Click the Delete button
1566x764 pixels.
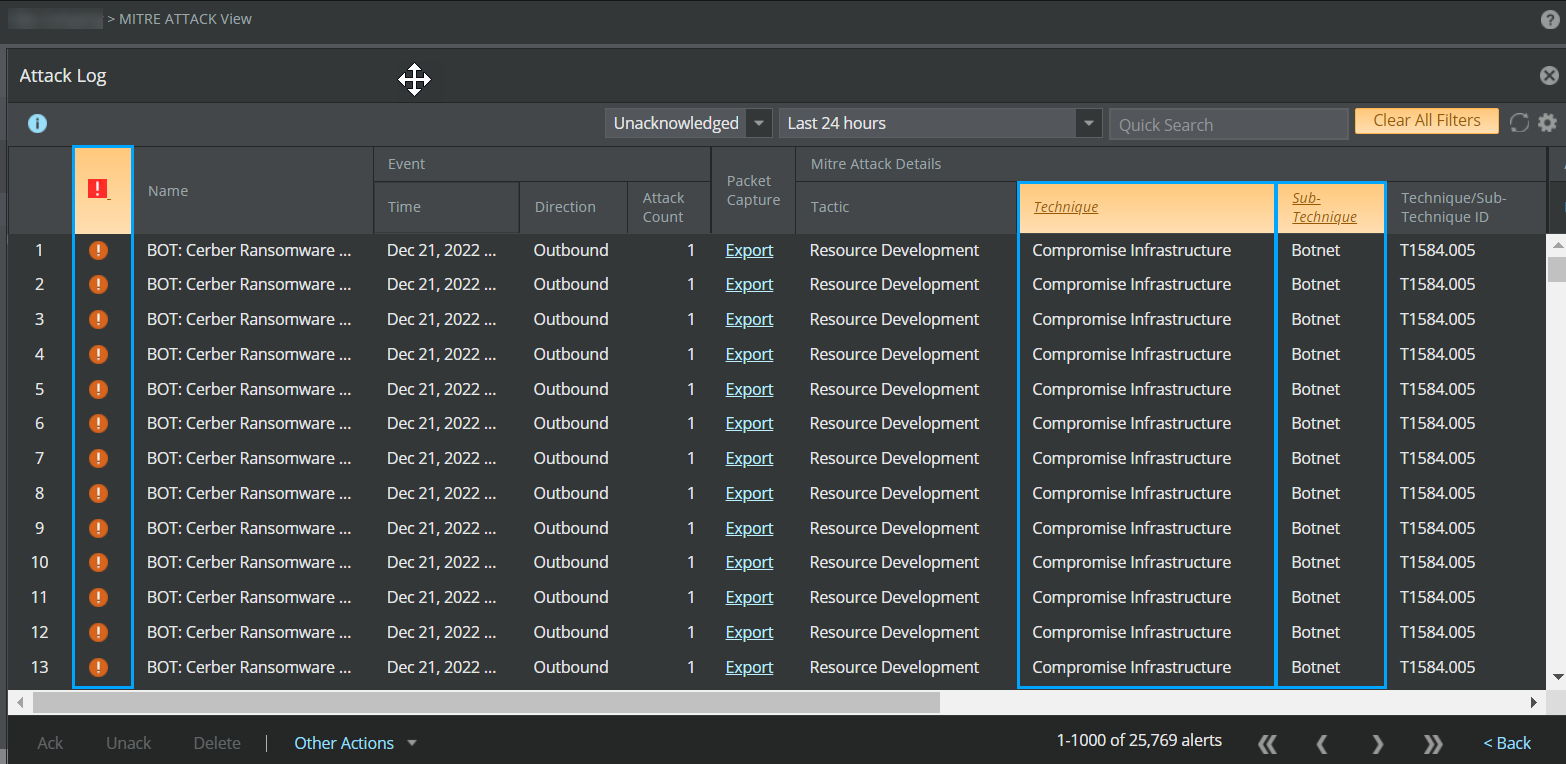pos(217,743)
